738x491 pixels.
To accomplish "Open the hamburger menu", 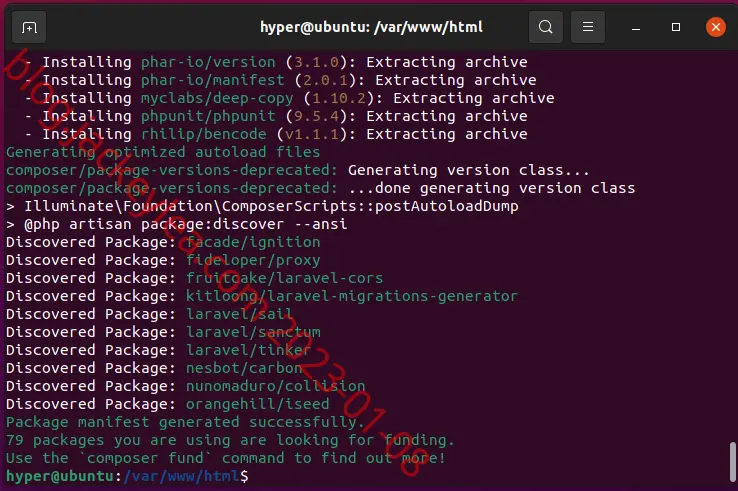I will tap(587, 27).
